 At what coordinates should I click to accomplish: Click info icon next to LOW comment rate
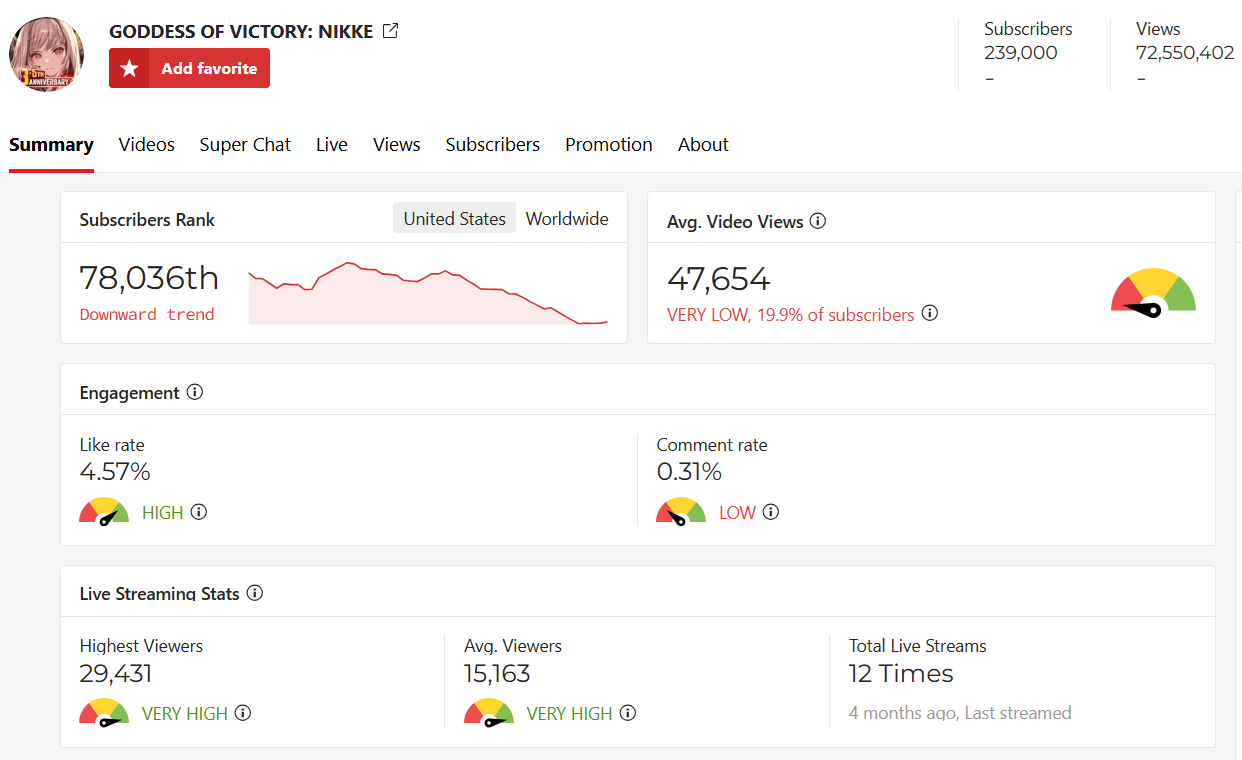click(771, 512)
